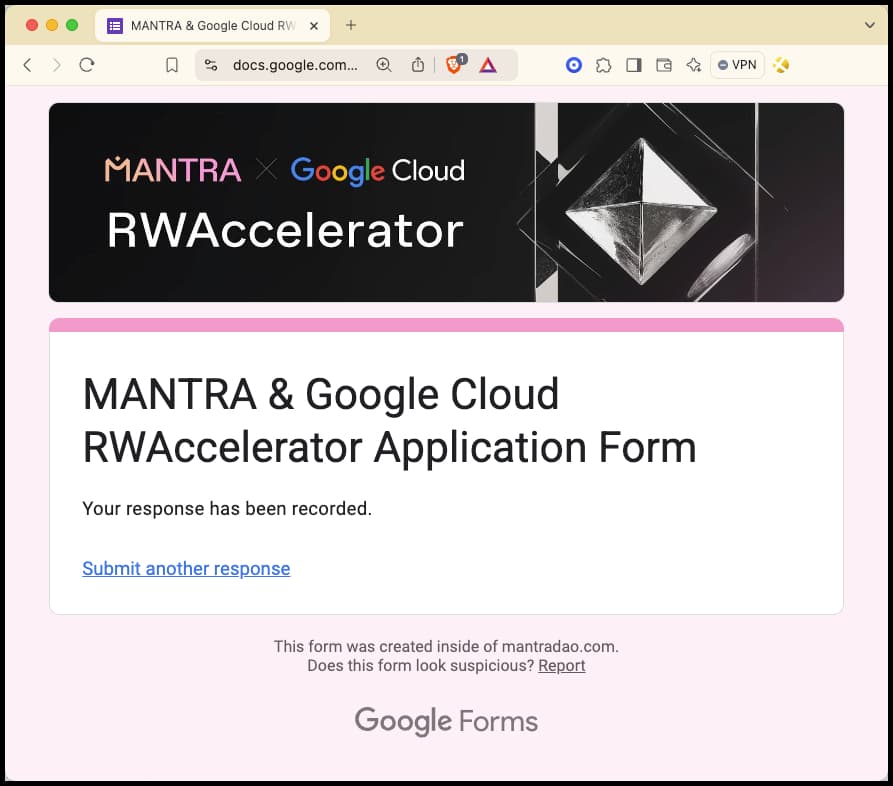Toggle the browser sidebar panel

633,65
